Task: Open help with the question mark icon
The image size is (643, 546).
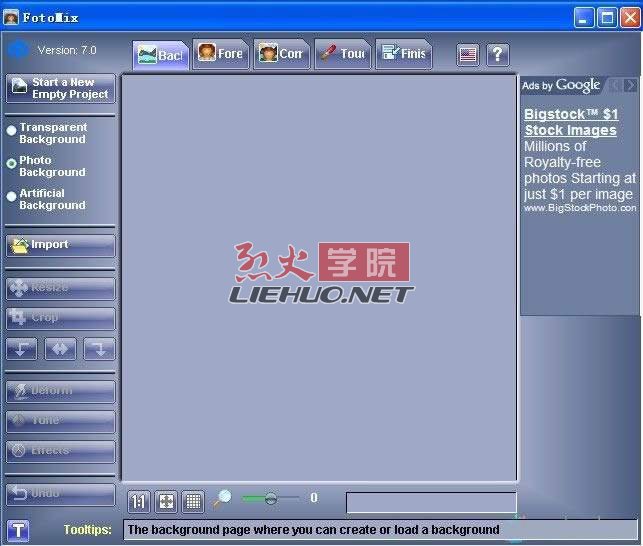Action: point(498,54)
